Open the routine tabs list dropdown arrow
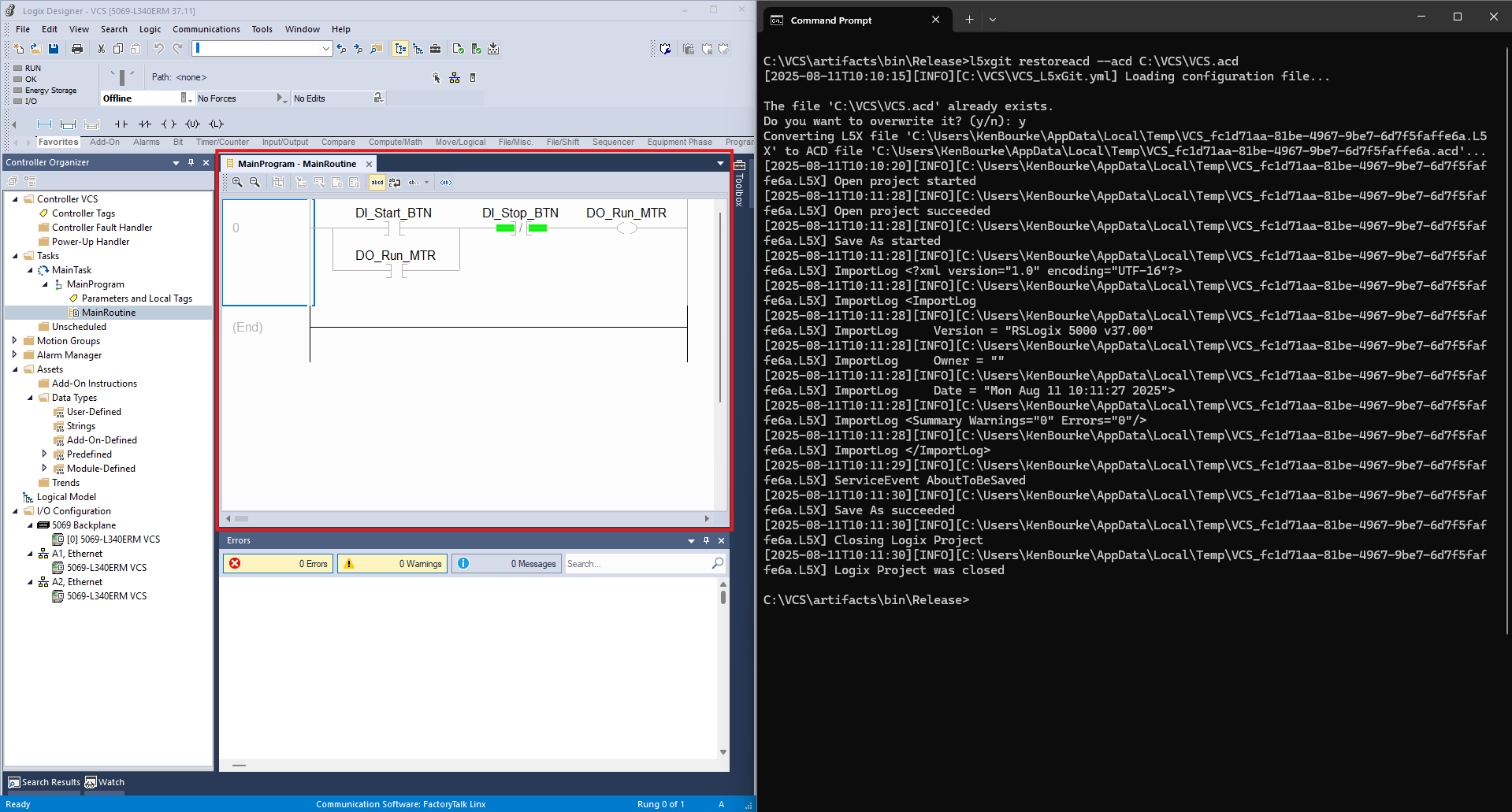Viewport: 1512px width, 812px height. coord(720,164)
